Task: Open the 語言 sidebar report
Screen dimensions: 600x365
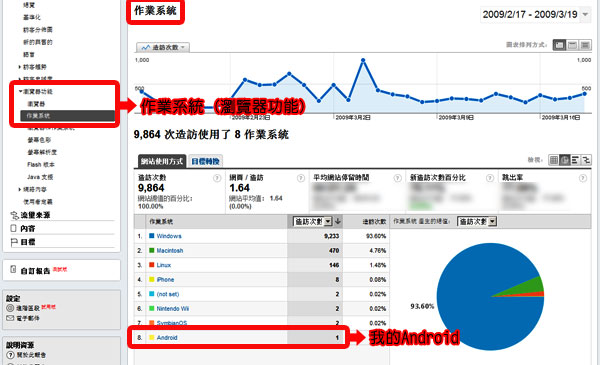Action: pyautogui.click(x=29, y=54)
